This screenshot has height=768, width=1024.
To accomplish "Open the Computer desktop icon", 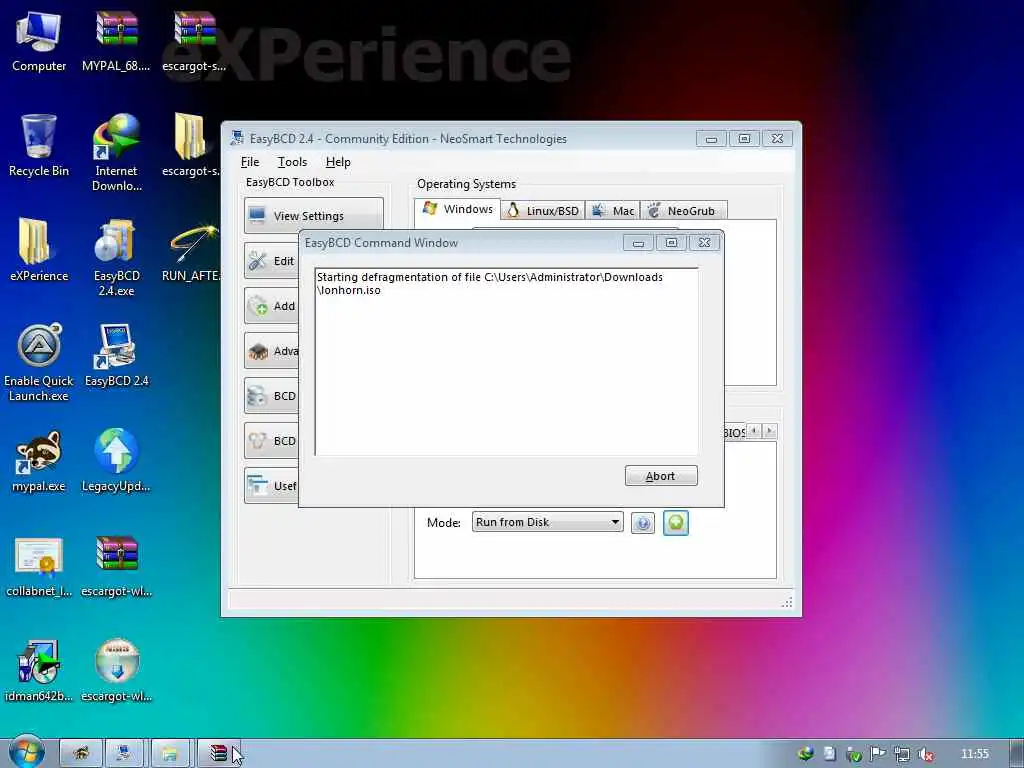I will pos(39,41).
